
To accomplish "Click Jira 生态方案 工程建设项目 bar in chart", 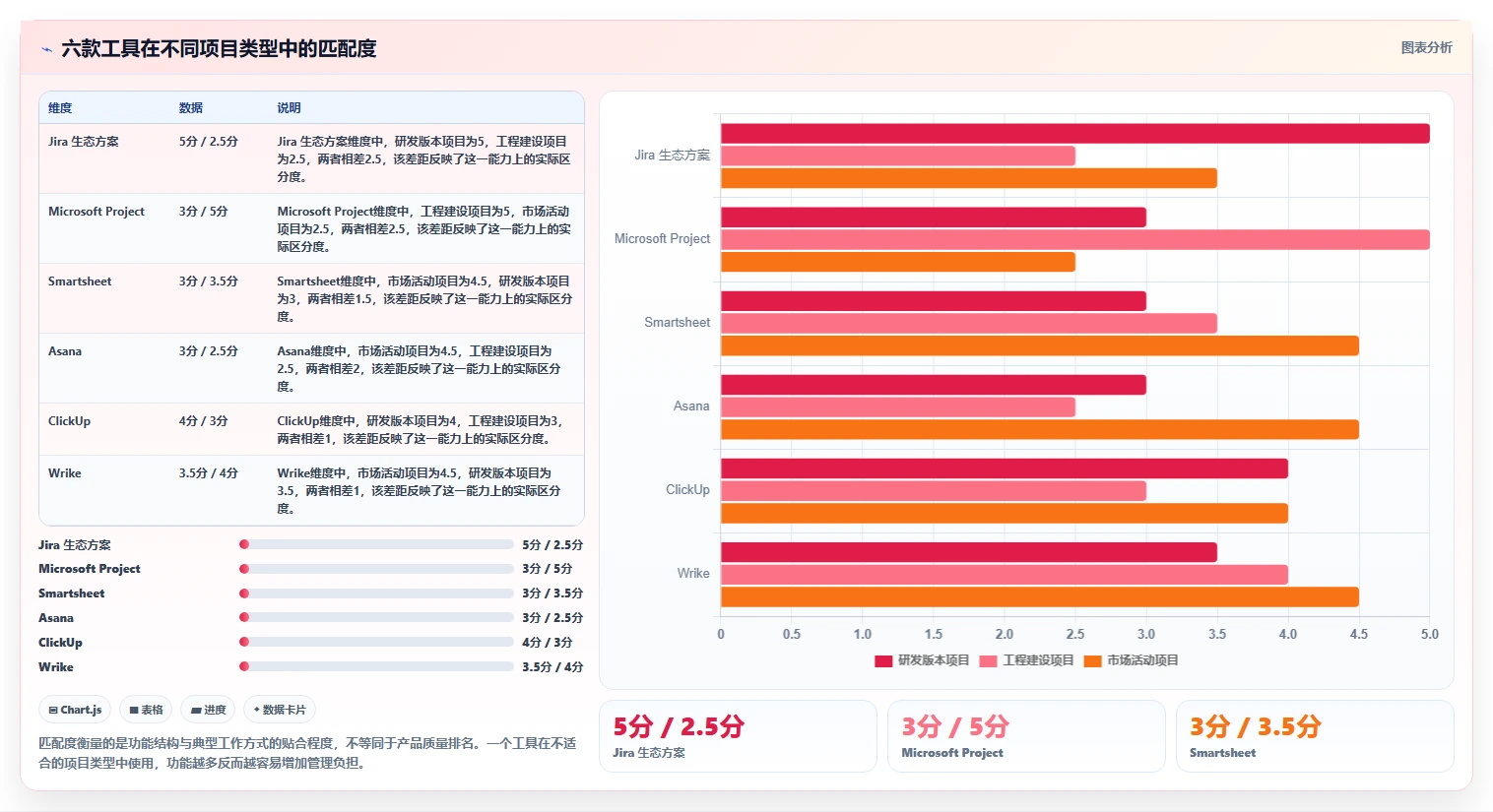I will coord(898,156).
